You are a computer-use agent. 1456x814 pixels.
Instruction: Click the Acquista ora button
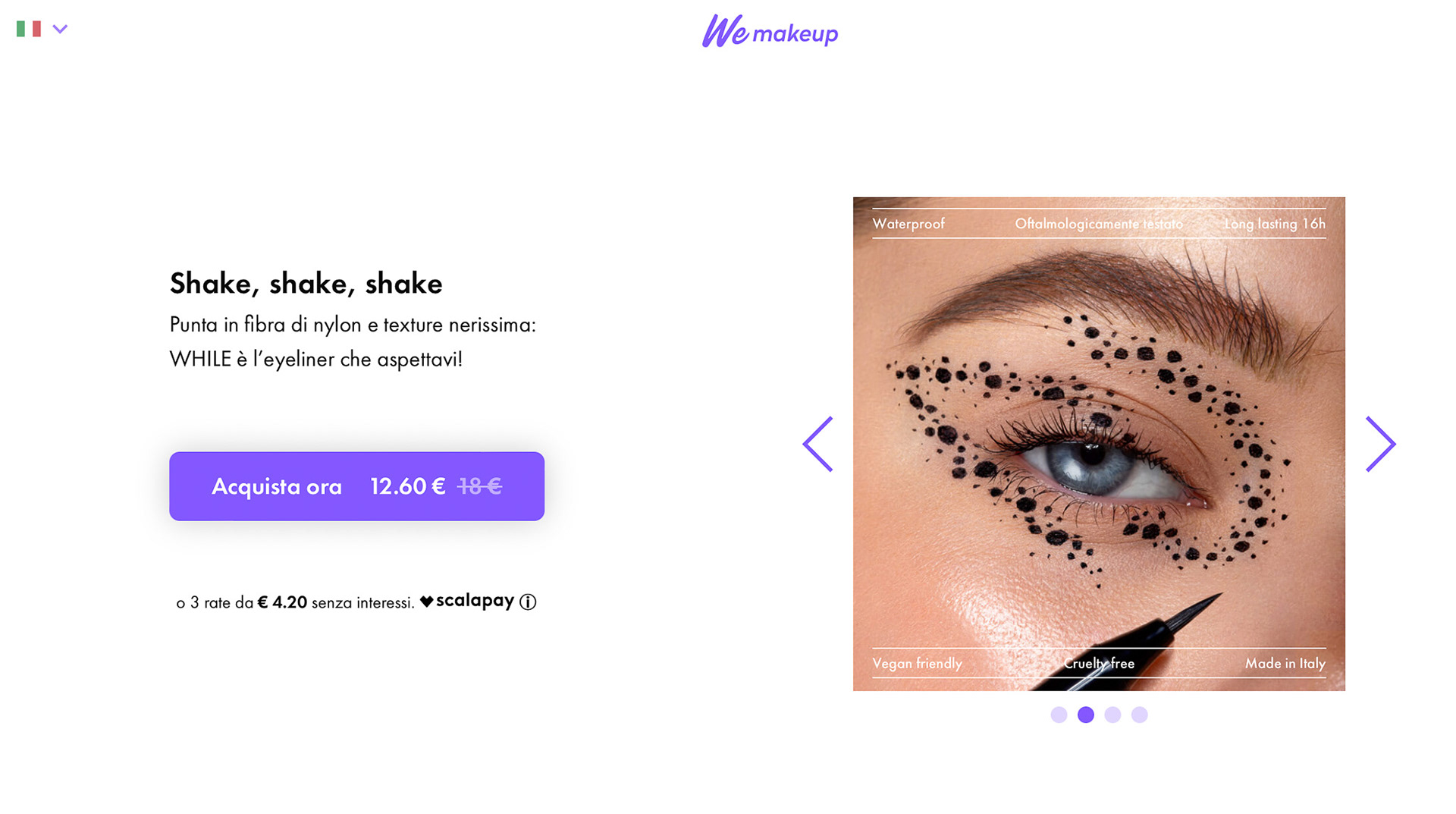356,486
